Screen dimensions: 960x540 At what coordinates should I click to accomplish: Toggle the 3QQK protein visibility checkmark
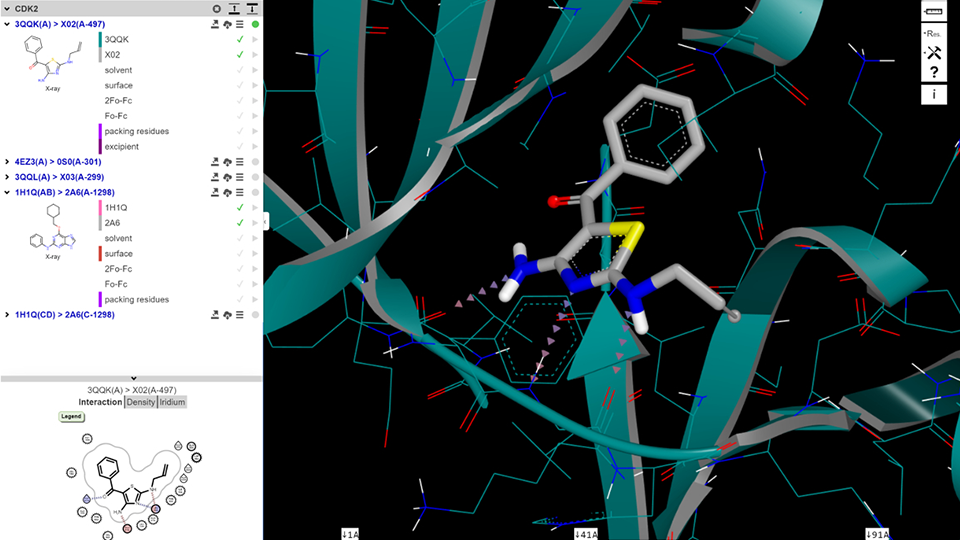(240, 39)
